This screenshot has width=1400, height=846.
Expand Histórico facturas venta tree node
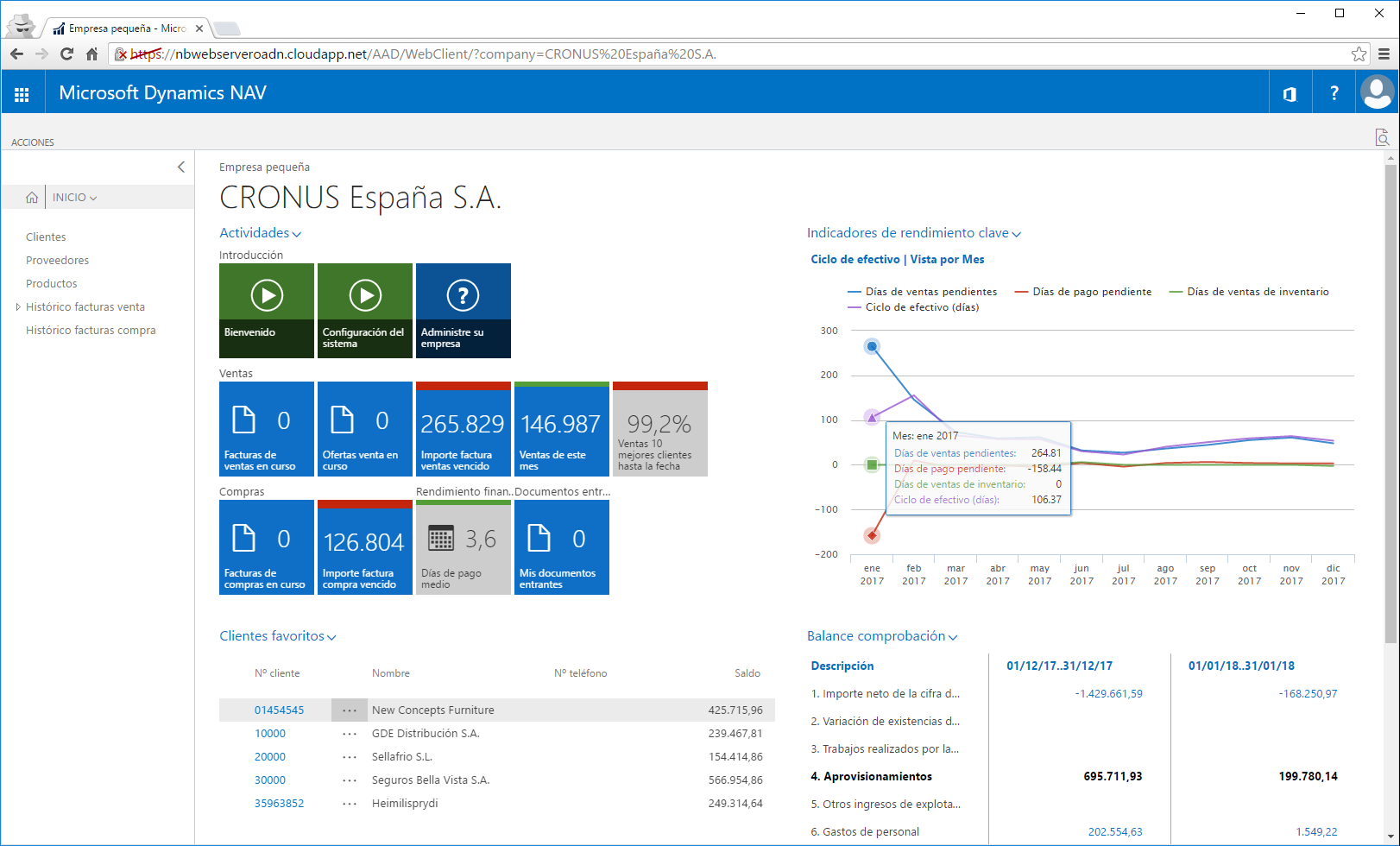[x=18, y=307]
